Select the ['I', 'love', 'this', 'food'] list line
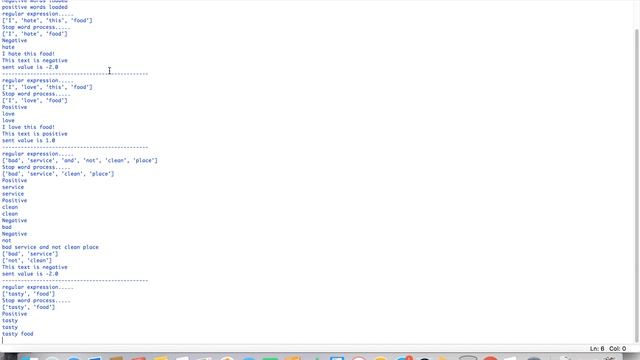Screen dimensions: 640x360 point(47,87)
